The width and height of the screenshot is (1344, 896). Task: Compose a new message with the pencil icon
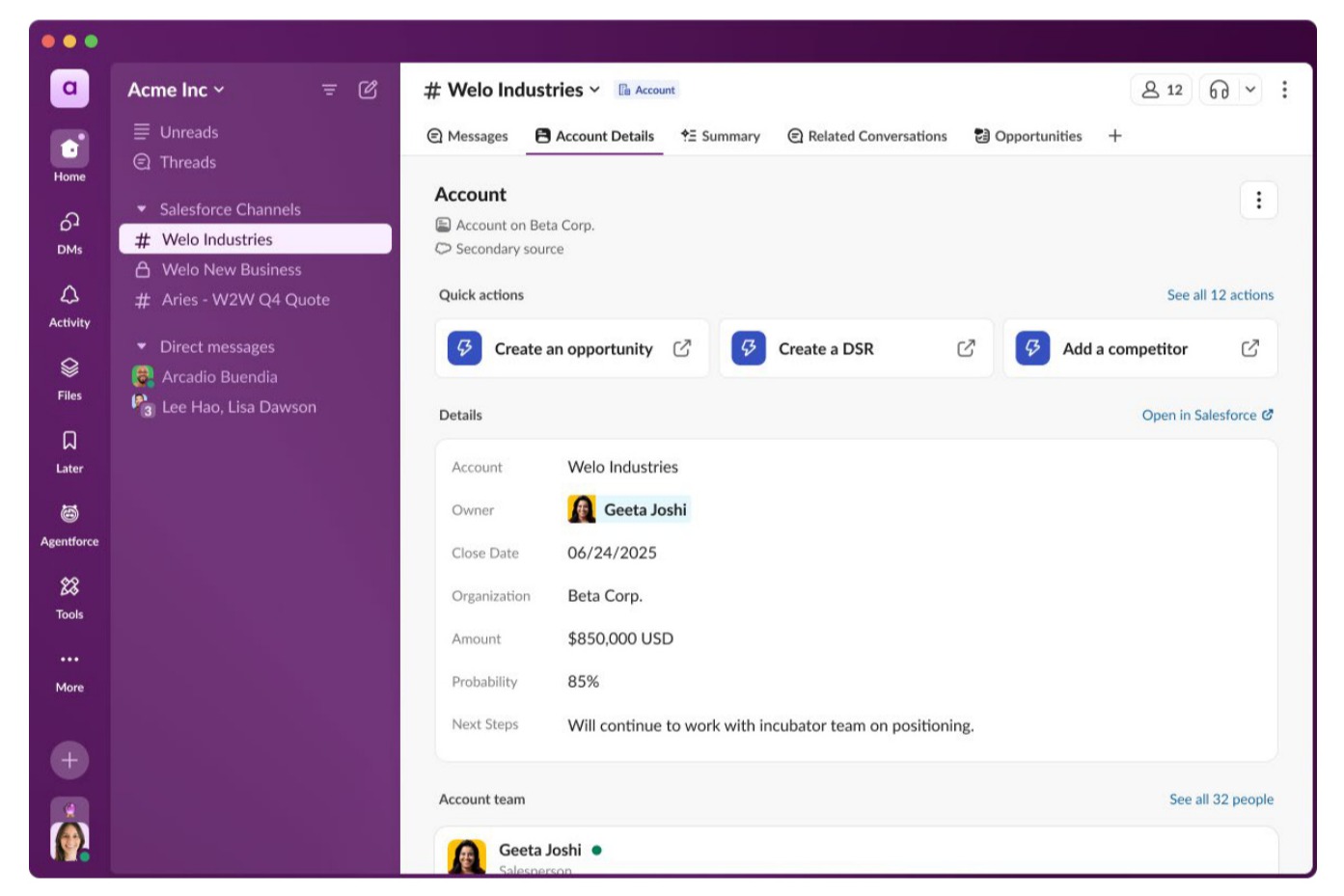(x=369, y=89)
